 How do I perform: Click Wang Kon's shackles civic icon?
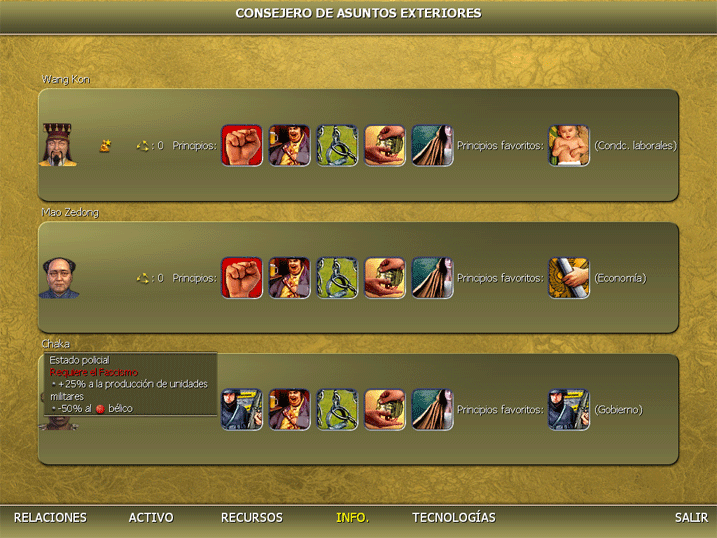click(337, 145)
